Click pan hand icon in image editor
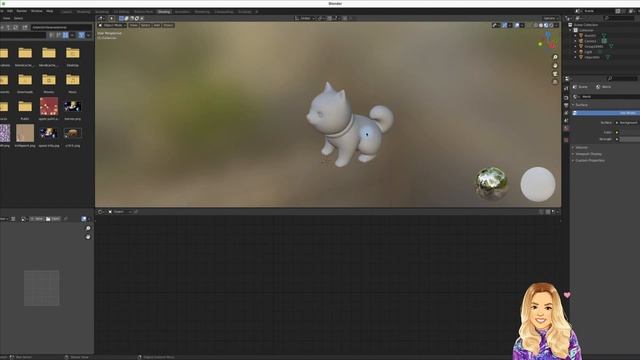 [88, 237]
